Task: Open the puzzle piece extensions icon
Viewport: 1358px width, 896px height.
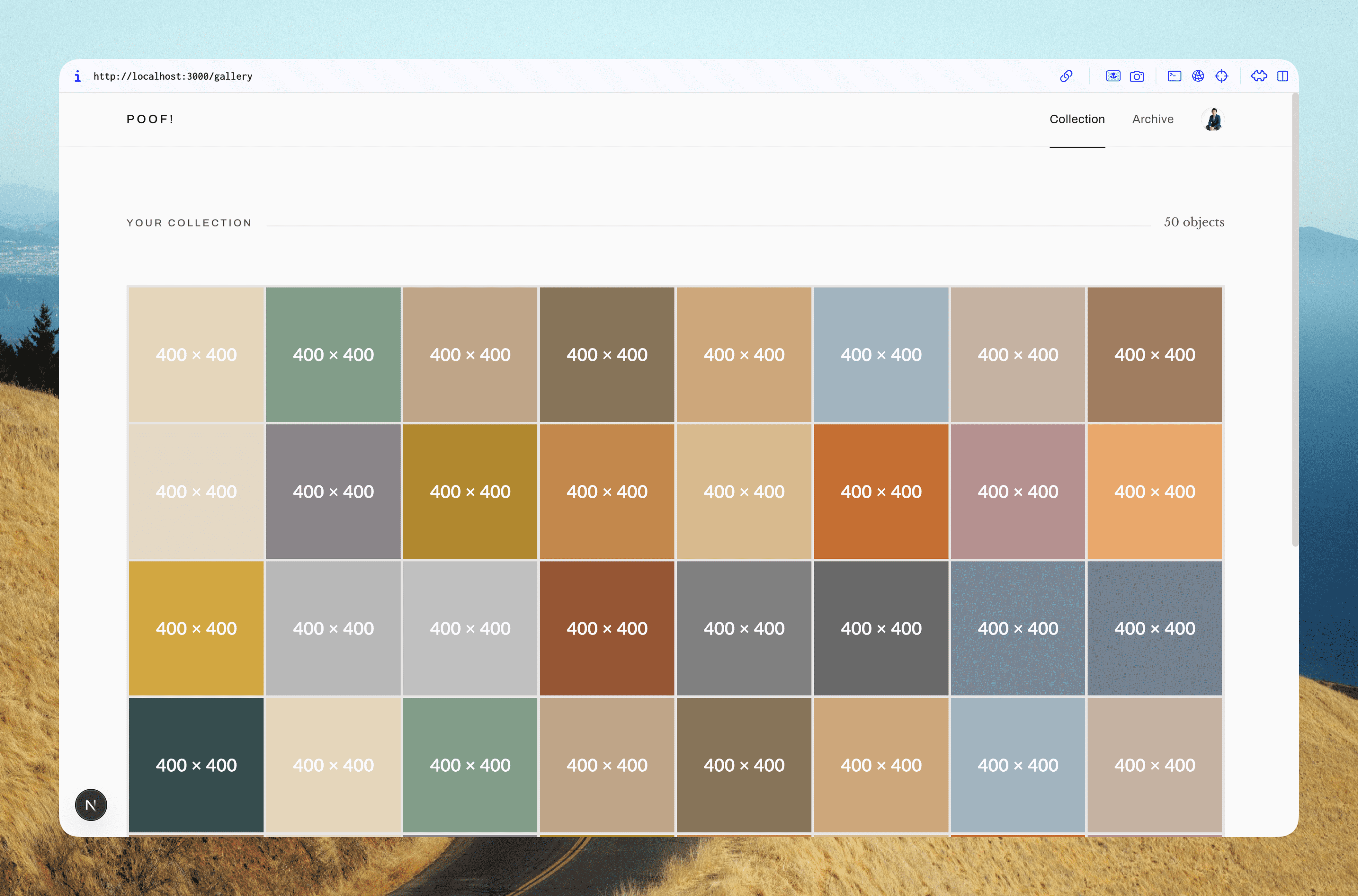Action: coord(1259,76)
